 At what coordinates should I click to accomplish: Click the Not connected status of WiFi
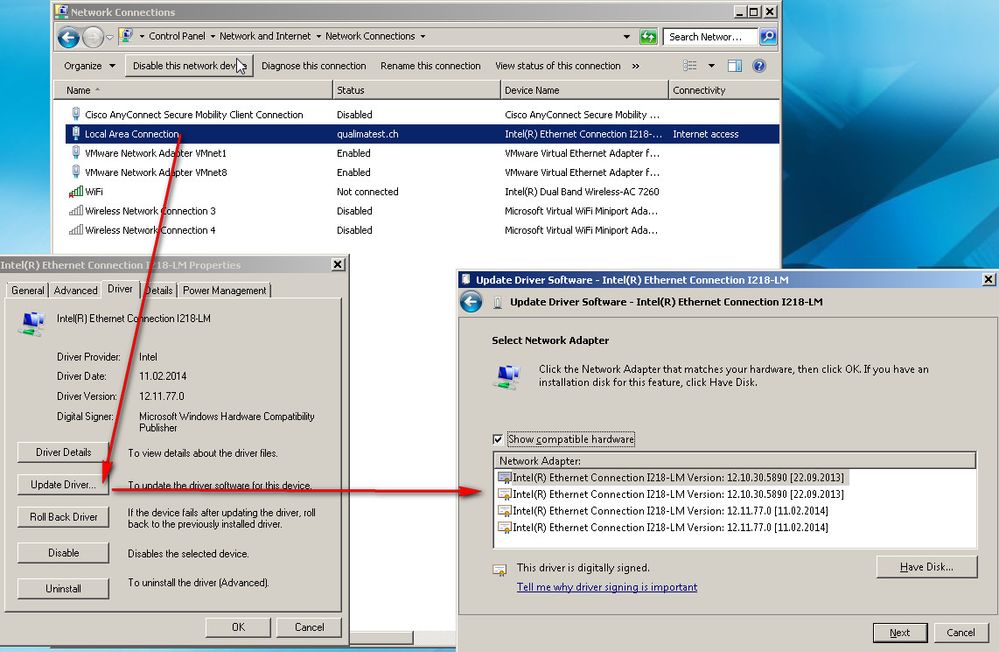click(367, 191)
